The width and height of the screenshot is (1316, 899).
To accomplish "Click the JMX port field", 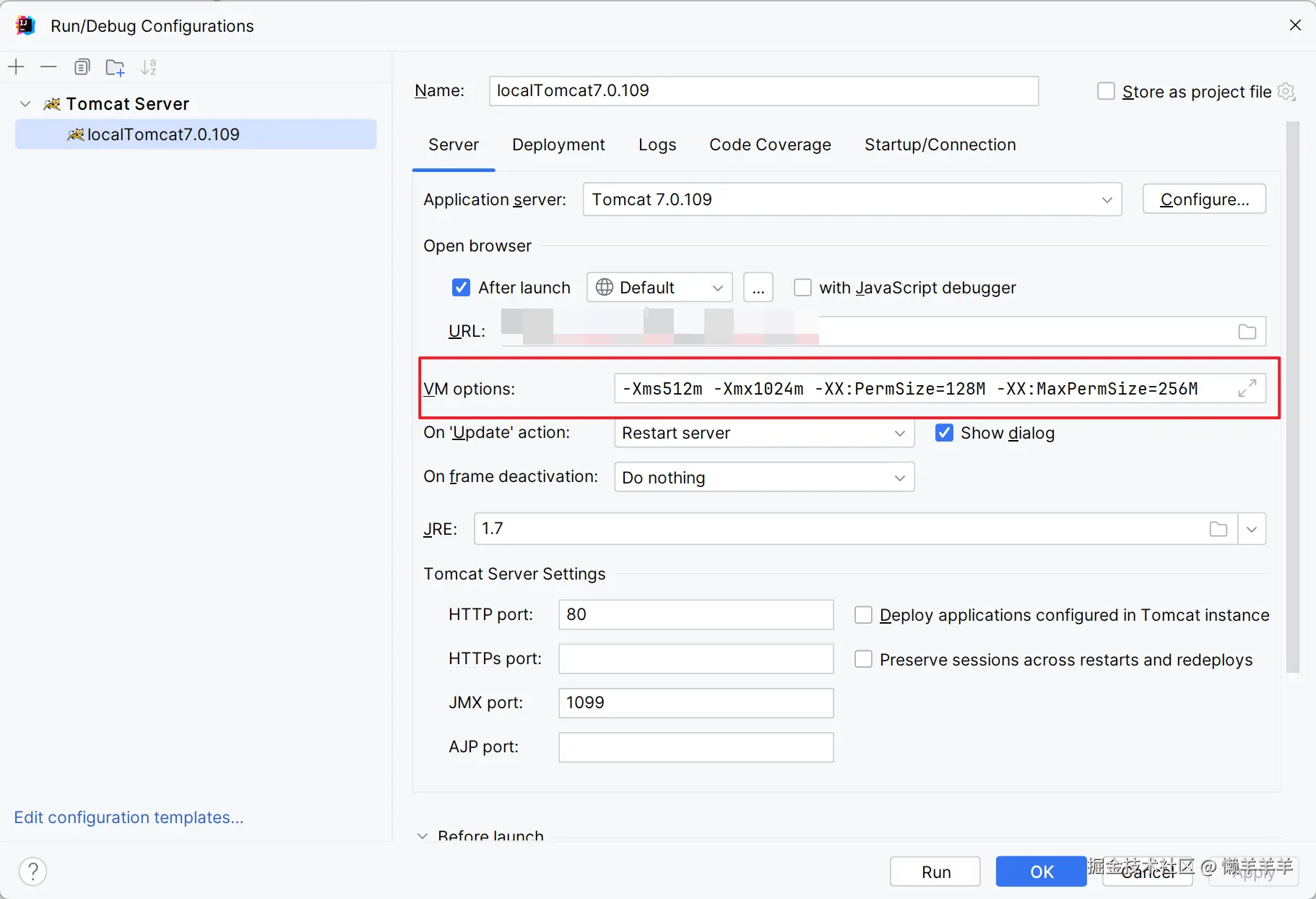I will 696,703.
